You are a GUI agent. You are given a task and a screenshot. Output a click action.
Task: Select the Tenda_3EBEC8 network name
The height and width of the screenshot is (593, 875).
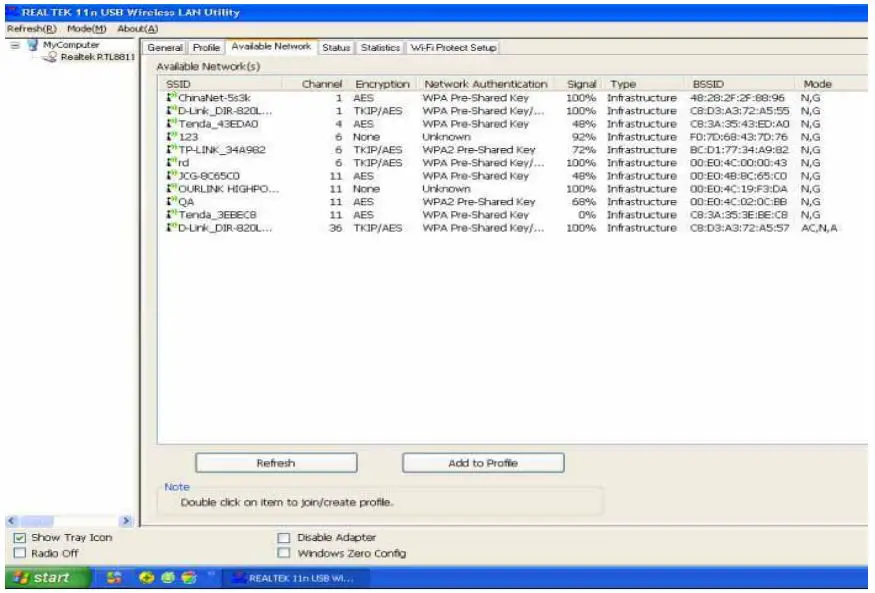coord(218,214)
